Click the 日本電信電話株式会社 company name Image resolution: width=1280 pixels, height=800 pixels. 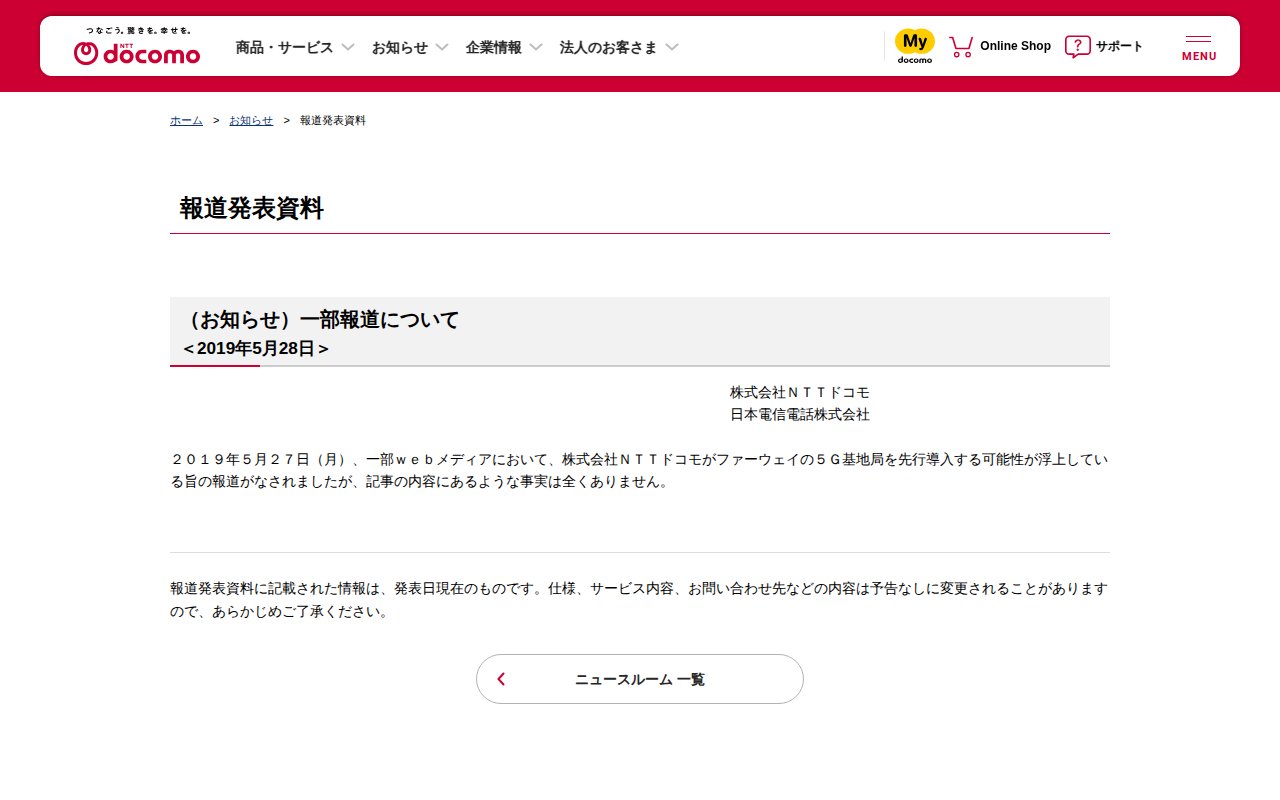coord(800,414)
